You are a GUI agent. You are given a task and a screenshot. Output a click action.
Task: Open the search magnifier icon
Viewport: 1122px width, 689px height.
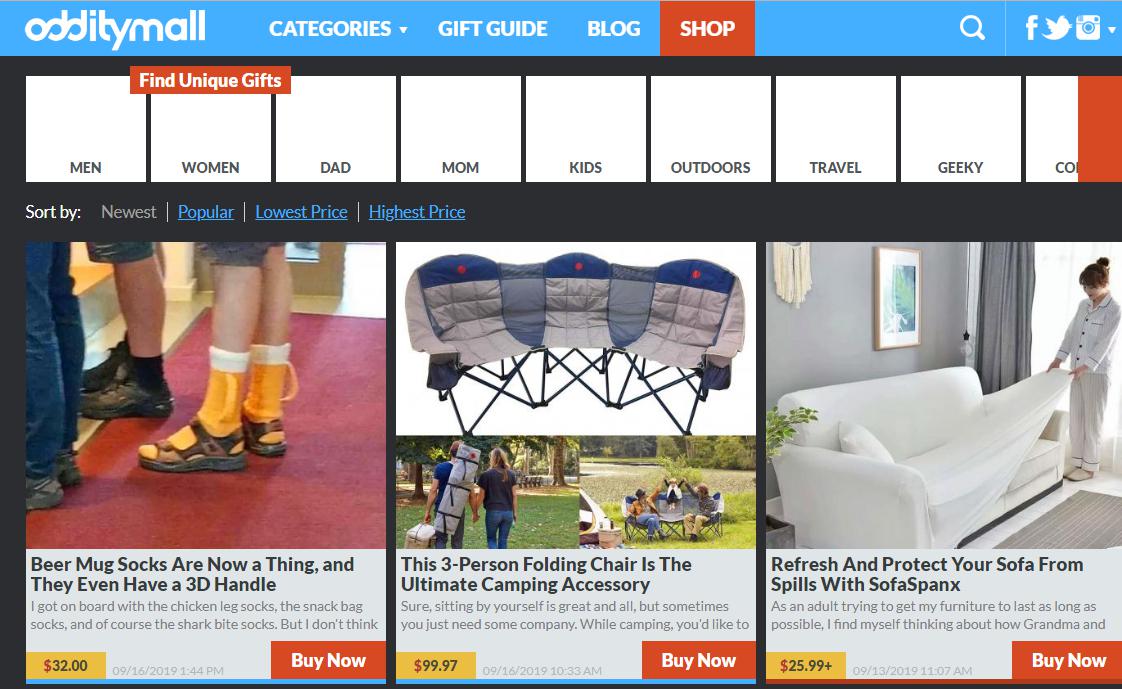point(972,28)
